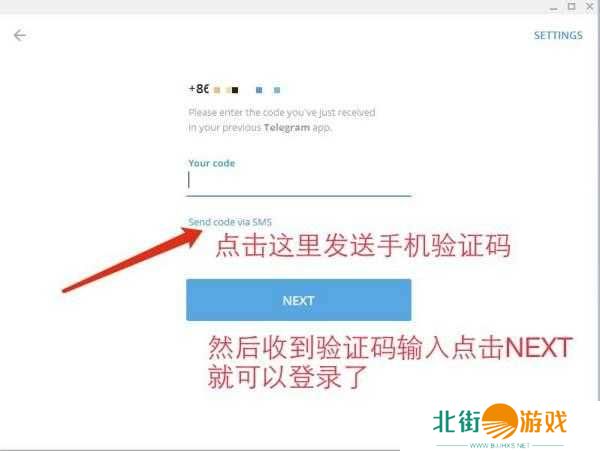This screenshot has width=600, height=451.
Task: Click the annotation line 就可以登录了
Action: tap(288, 377)
